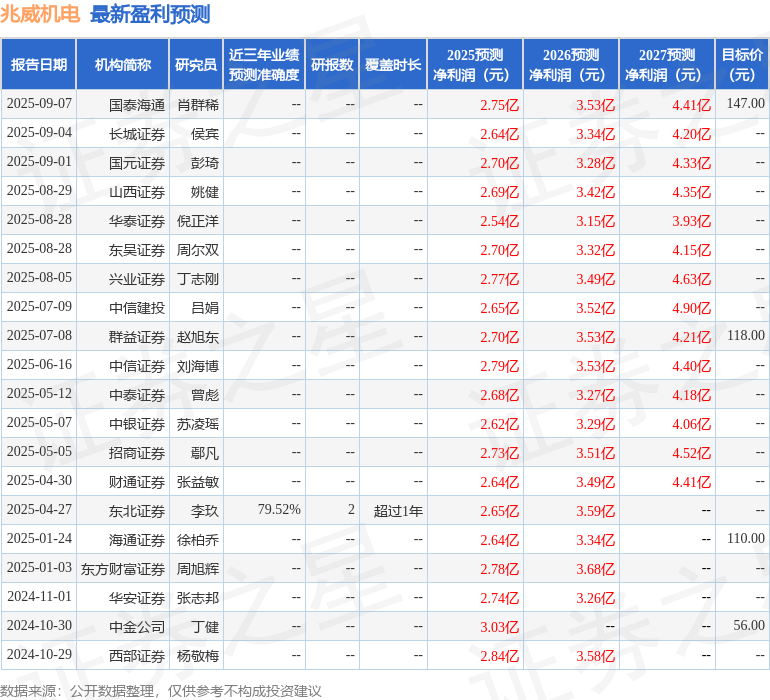The width and height of the screenshot is (770, 700).
Task: Click the 兆威机电 stock name title
Action: 41,15
